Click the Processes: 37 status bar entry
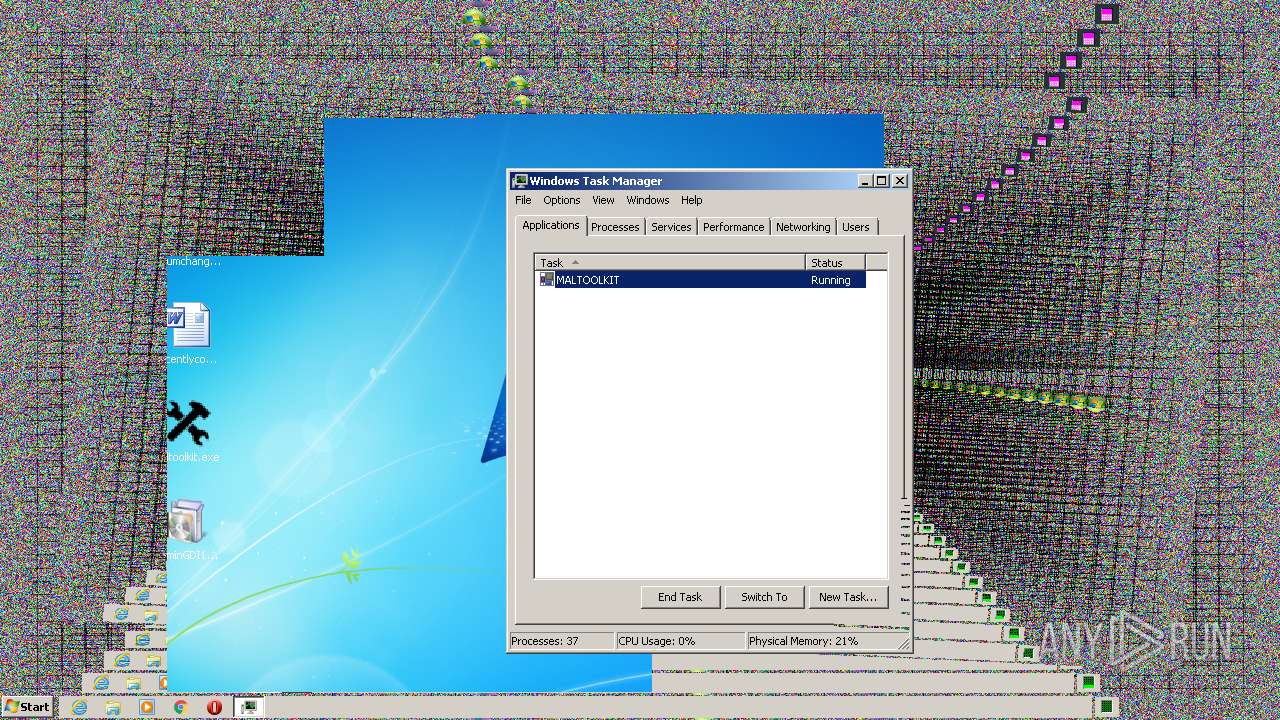This screenshot has height=720, width=1280. click(x=562, y=641)
